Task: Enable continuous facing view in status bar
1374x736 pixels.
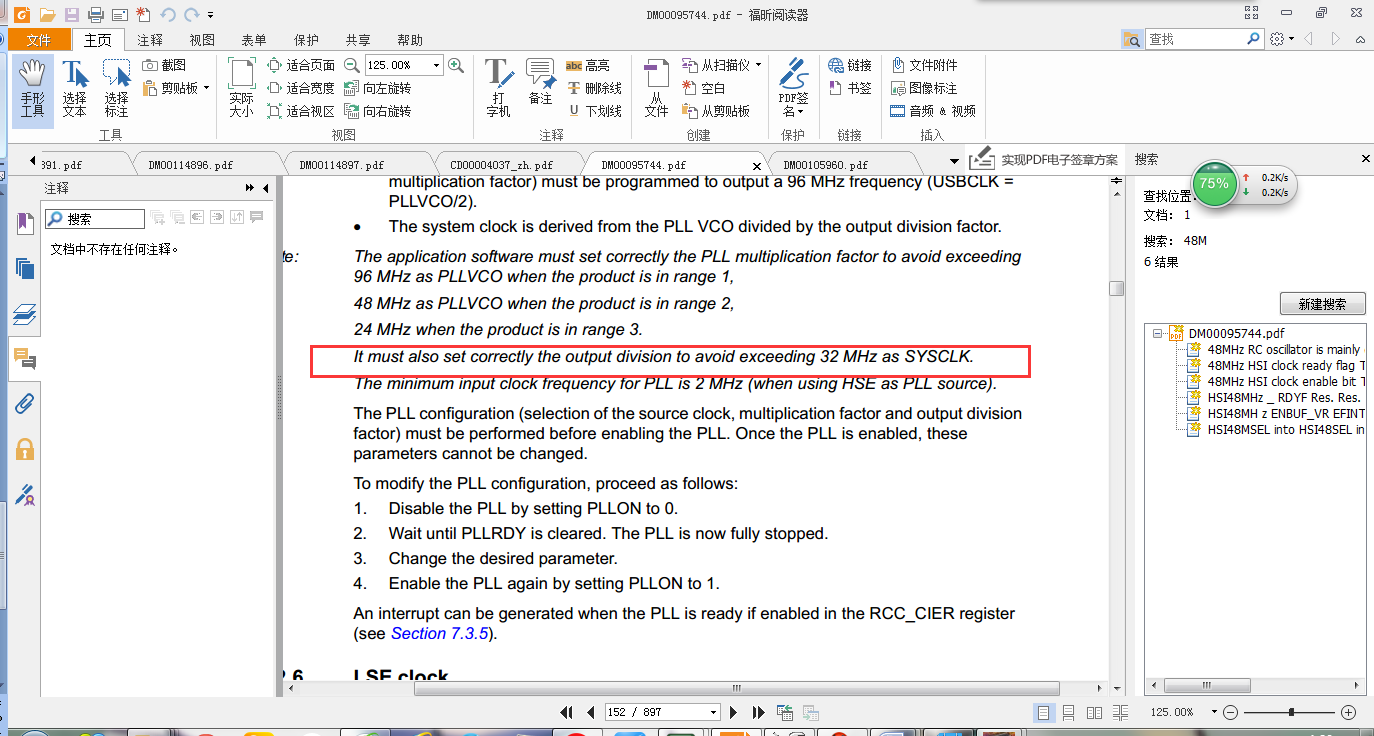Action: [1120, 712]
